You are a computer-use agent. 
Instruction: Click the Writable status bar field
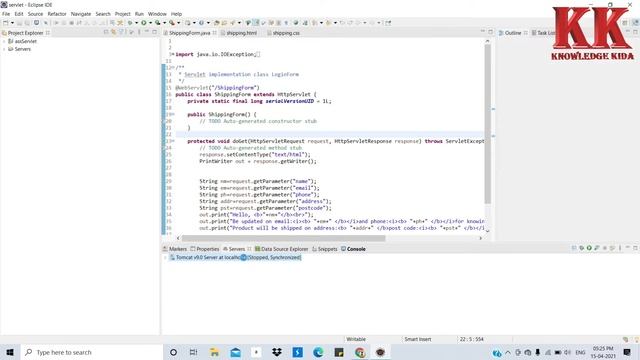click(x=356, y=339)
